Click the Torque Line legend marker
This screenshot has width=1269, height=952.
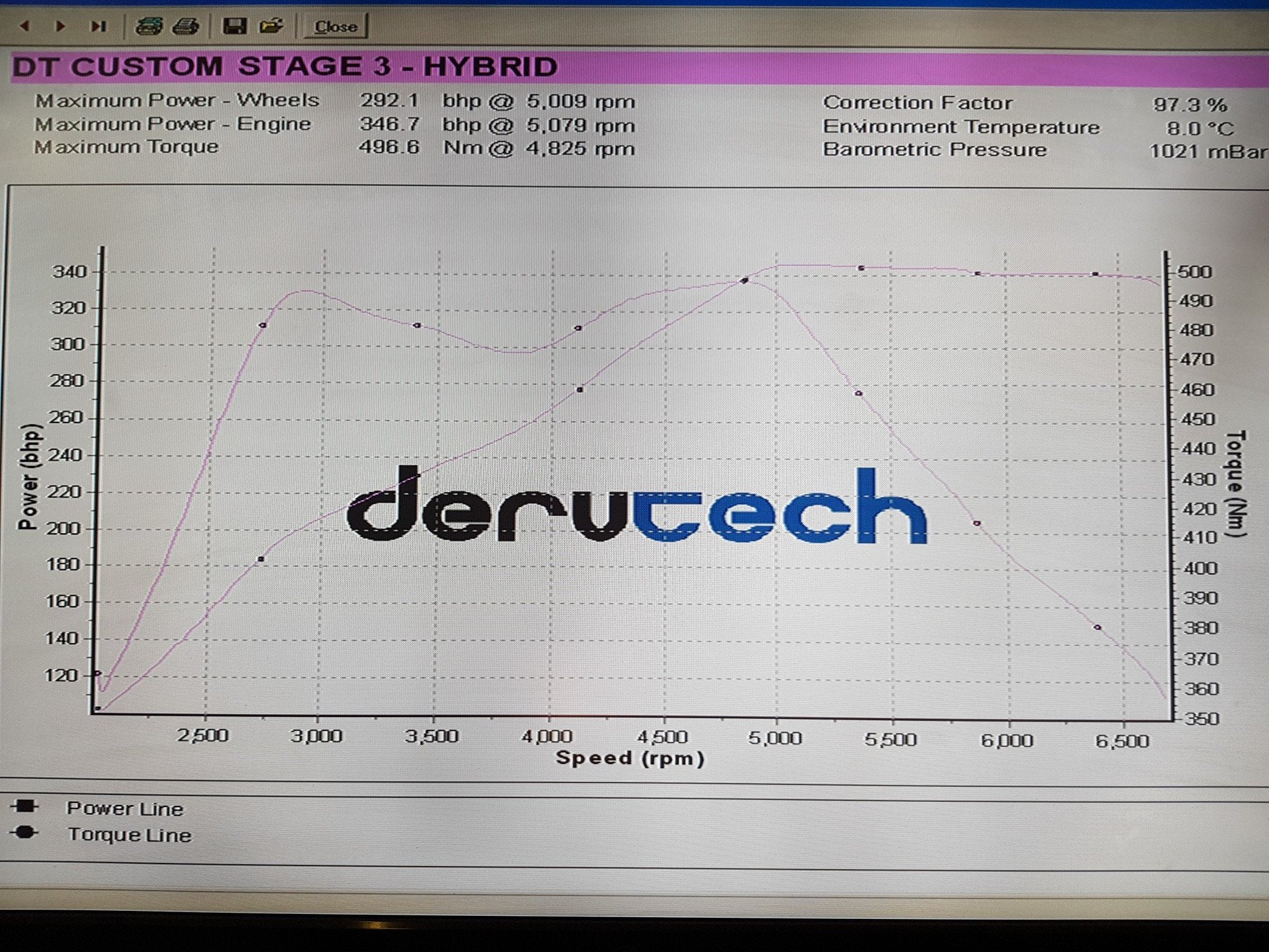[x=25, y=833]
